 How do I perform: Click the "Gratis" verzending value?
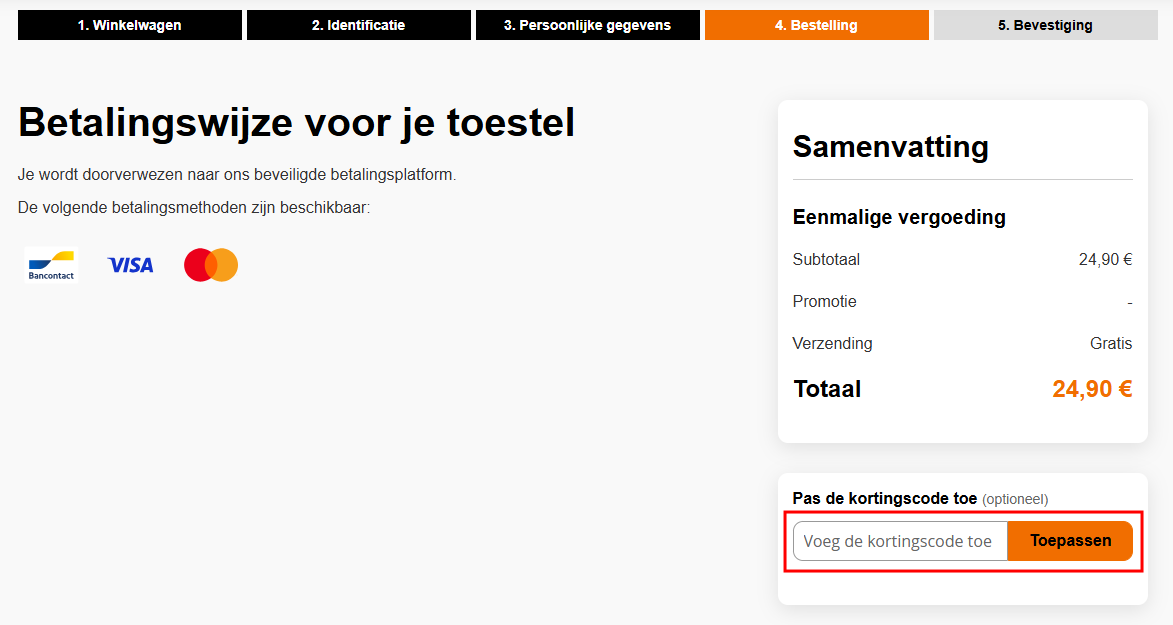[1111, 342]
